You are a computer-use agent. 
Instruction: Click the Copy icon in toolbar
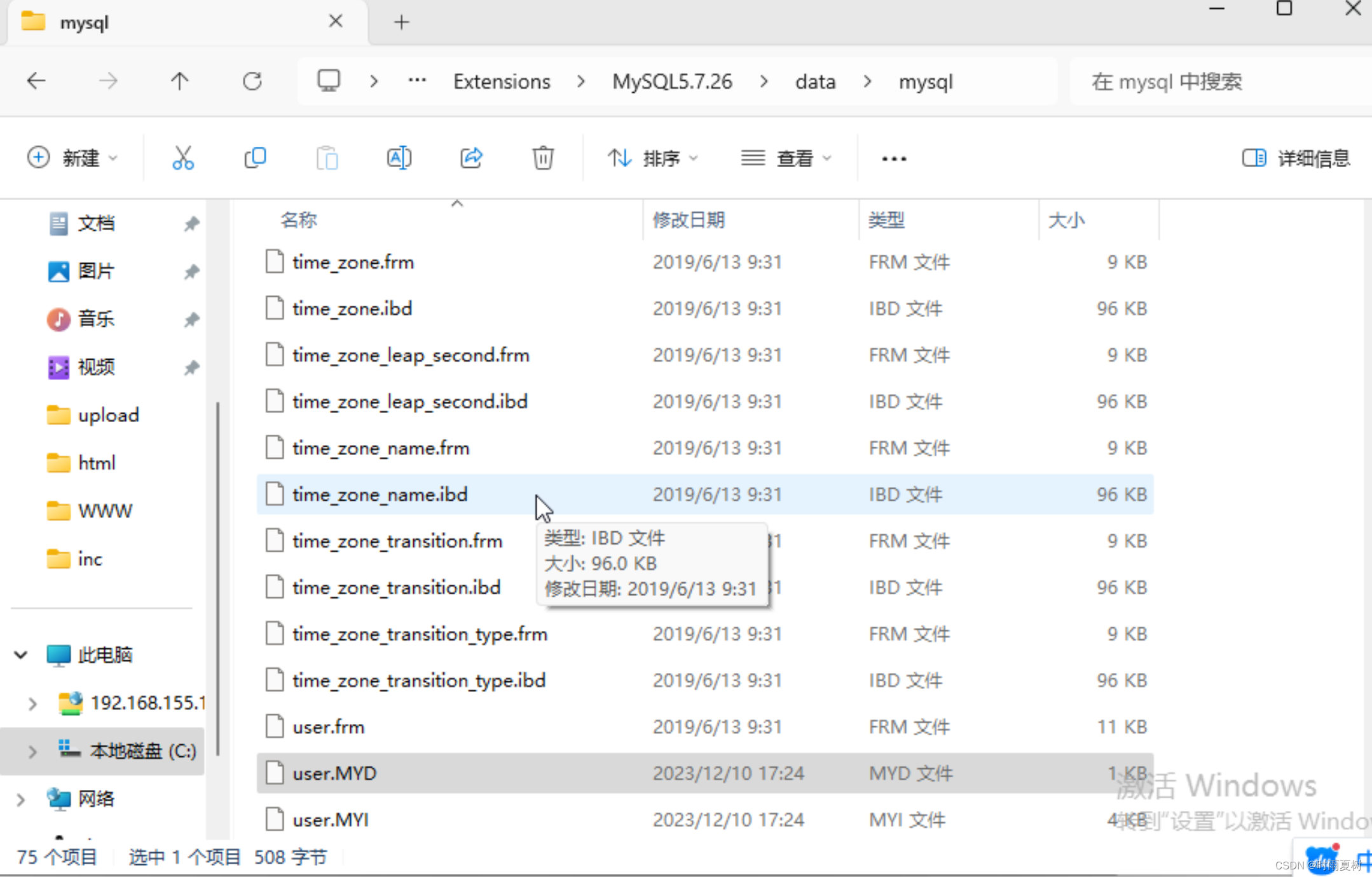pyautogui.click(x=255, y=158)
